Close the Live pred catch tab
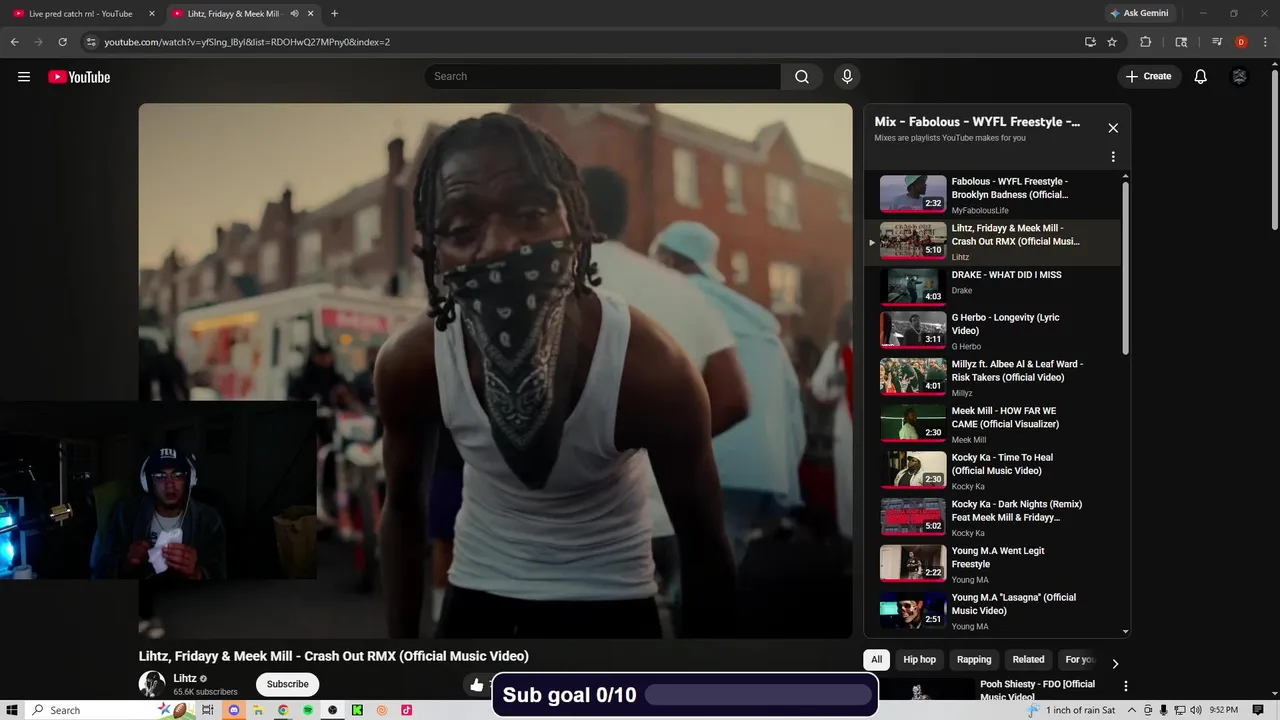Image resolution: width=1280 pixels, height=720 pixels. click(152, 14)
